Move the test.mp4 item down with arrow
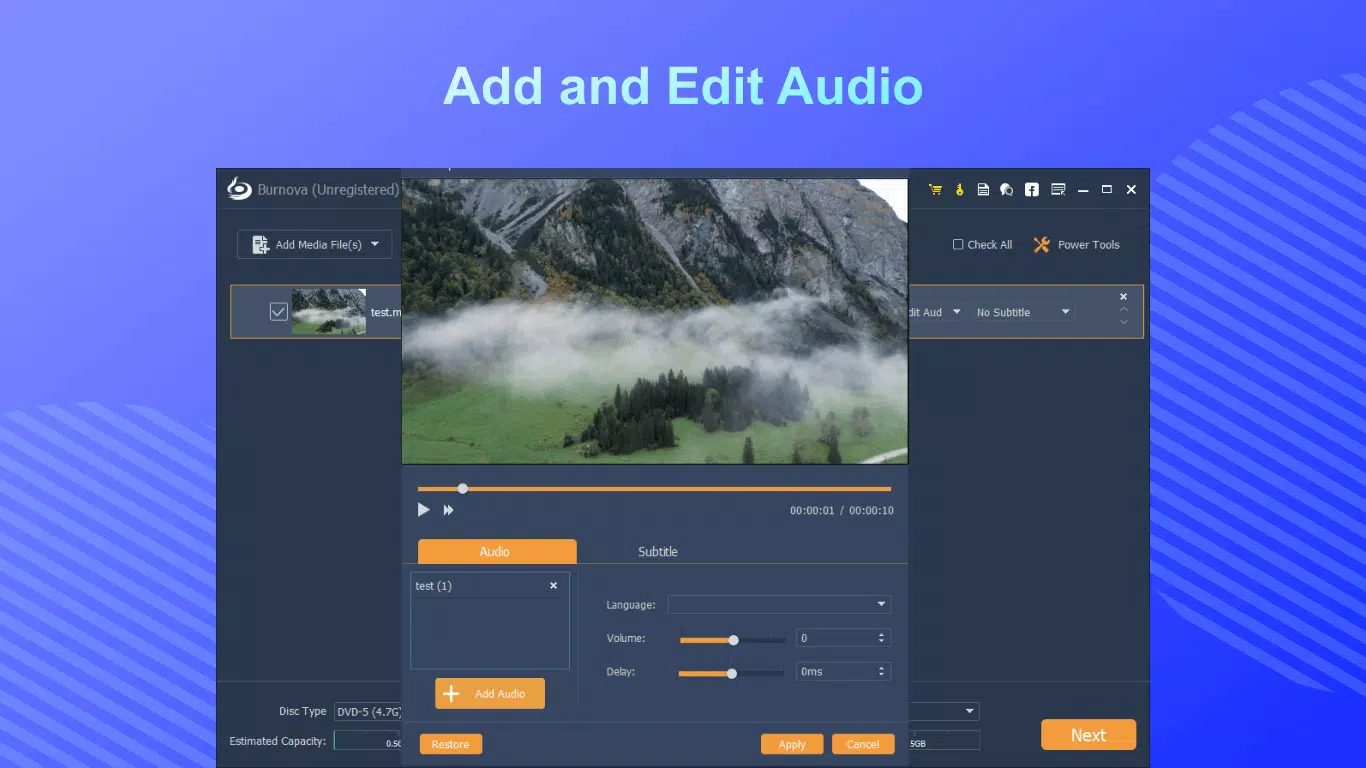Screen dimensions: 1366x768 click(x=1123, y=322)
